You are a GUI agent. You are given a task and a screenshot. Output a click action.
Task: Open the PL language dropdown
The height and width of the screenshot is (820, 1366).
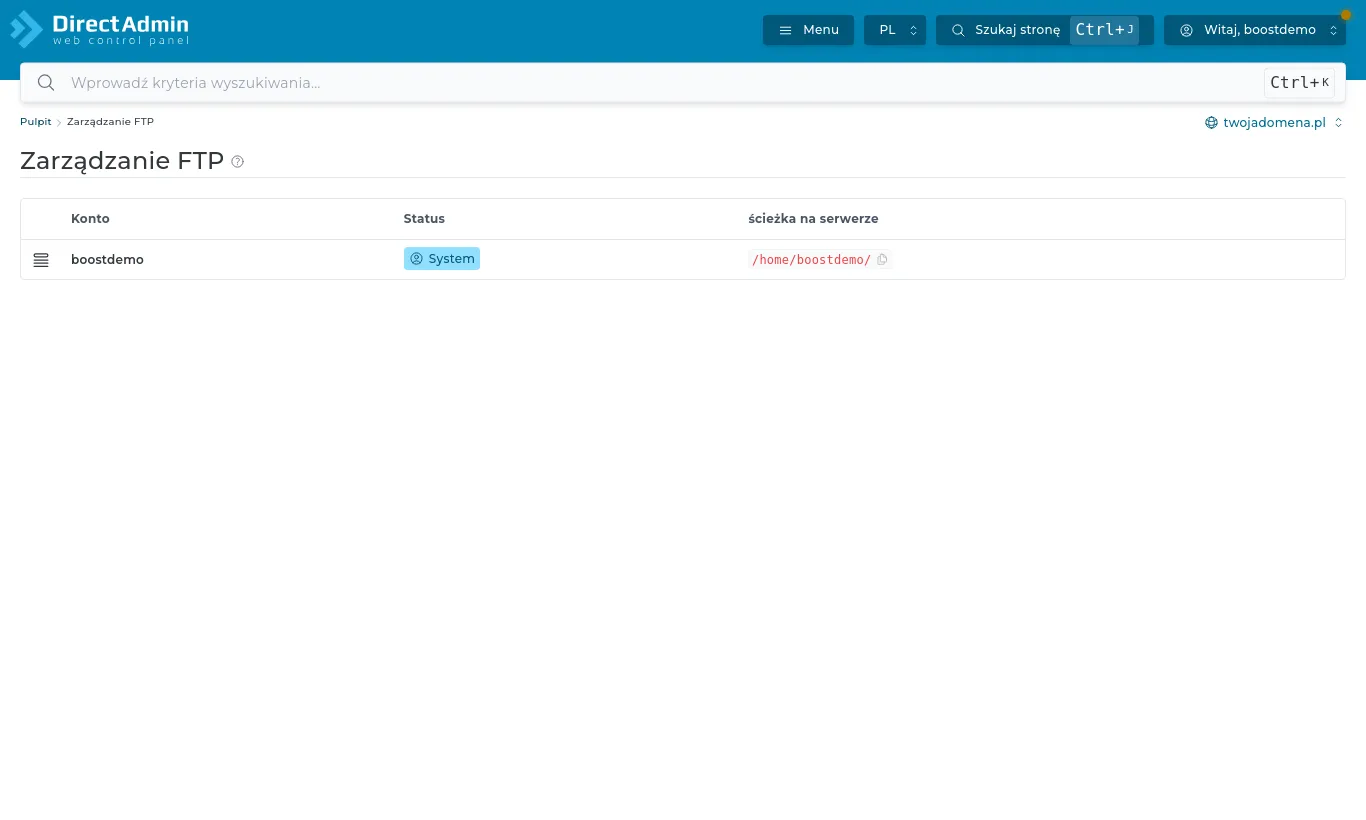[895, 30]
